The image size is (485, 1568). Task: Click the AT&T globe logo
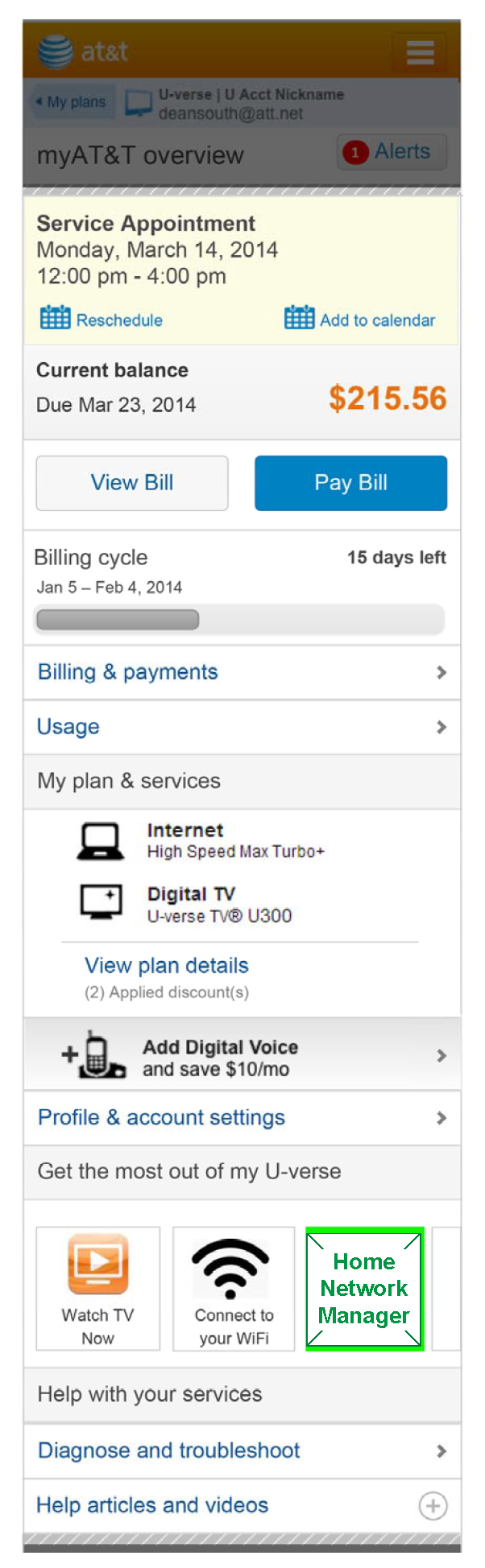(56, 52)
